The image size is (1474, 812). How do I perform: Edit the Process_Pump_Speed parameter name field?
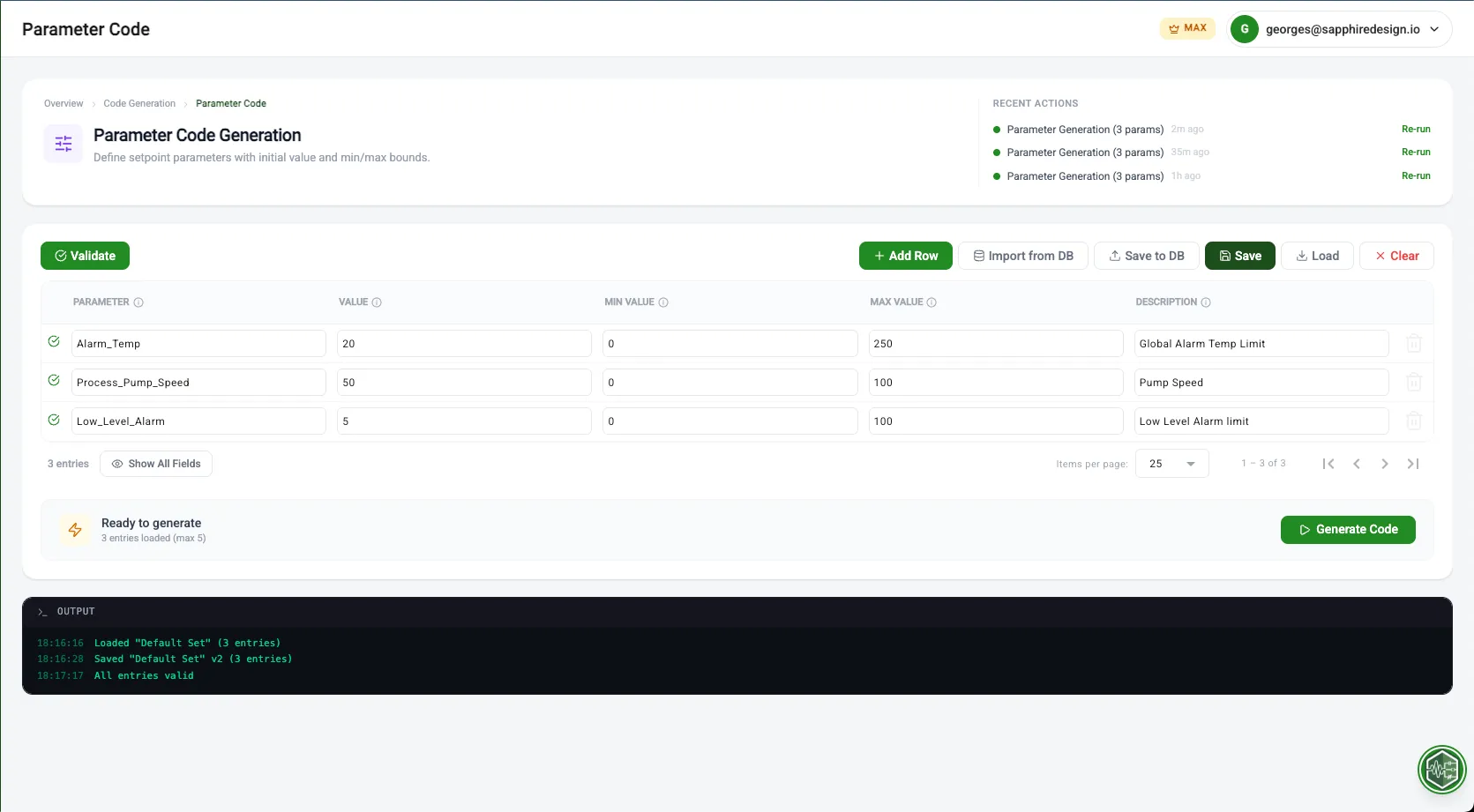[x=198, y=383]
